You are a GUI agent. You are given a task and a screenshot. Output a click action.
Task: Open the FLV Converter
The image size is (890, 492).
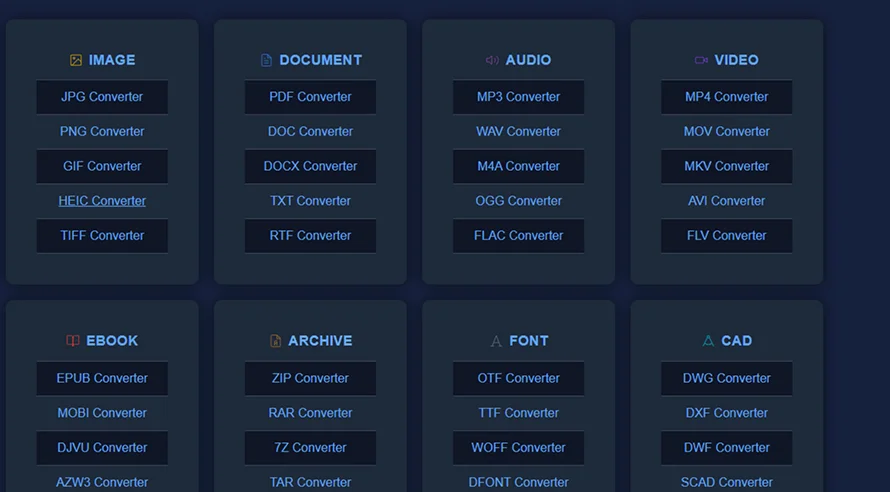pos(727,236)
